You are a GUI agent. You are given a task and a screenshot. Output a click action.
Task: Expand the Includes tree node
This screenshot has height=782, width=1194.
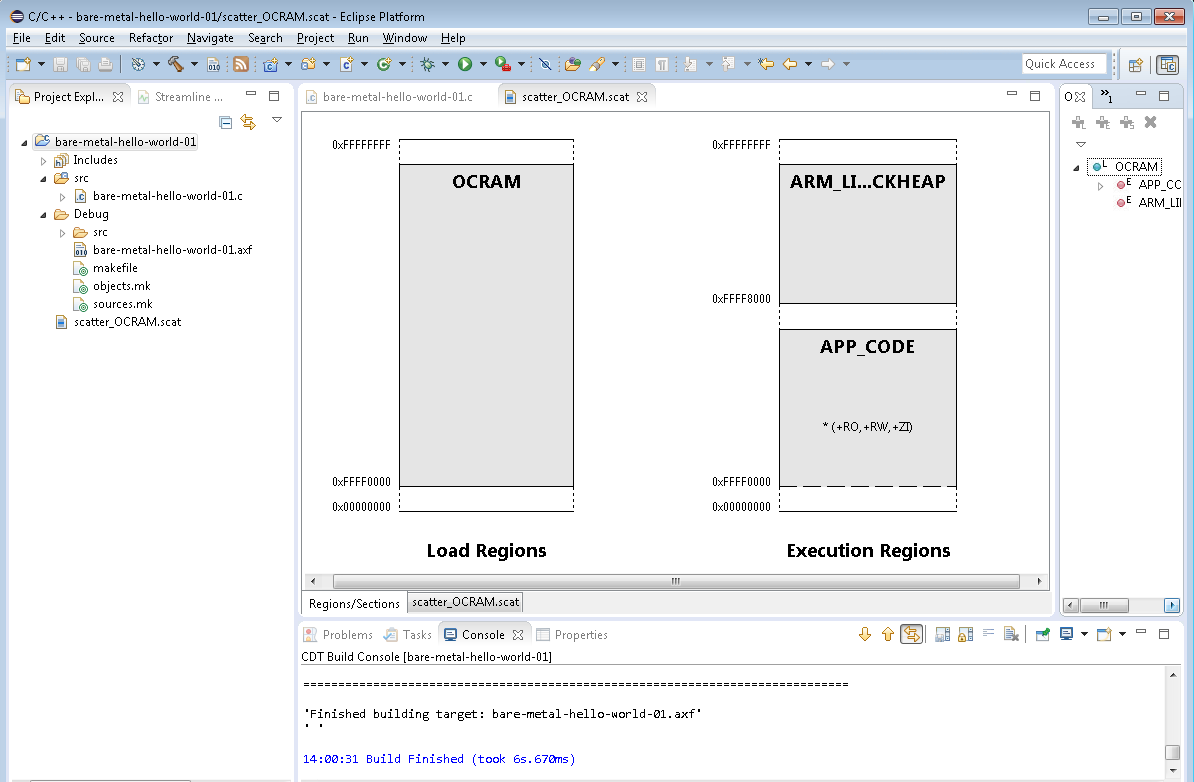[43, 160]
